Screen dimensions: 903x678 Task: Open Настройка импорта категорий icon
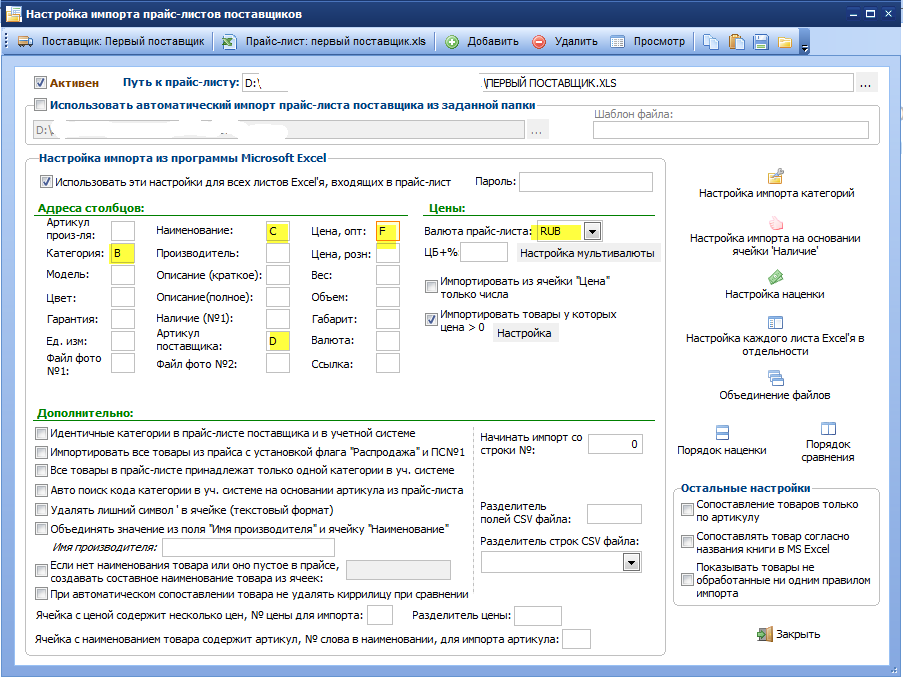click(x=776, y=176)
